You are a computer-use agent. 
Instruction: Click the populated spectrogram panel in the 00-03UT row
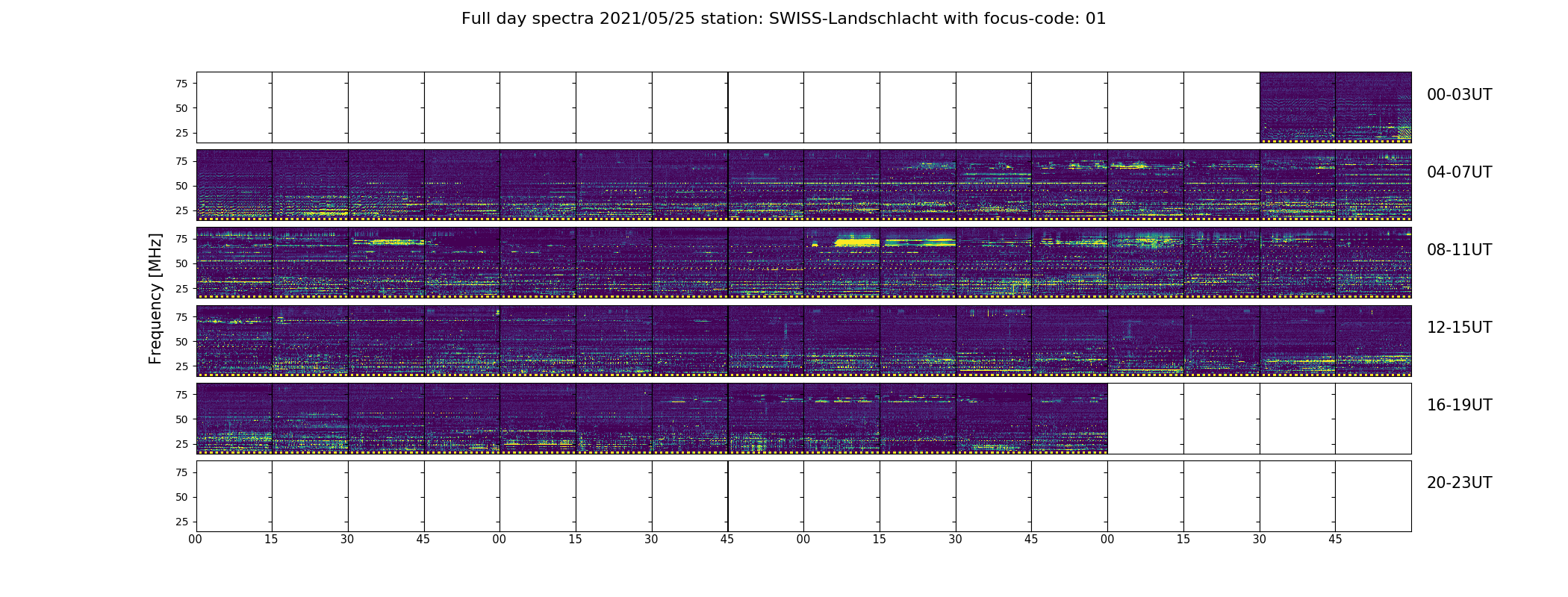[x=1335, y=107]
